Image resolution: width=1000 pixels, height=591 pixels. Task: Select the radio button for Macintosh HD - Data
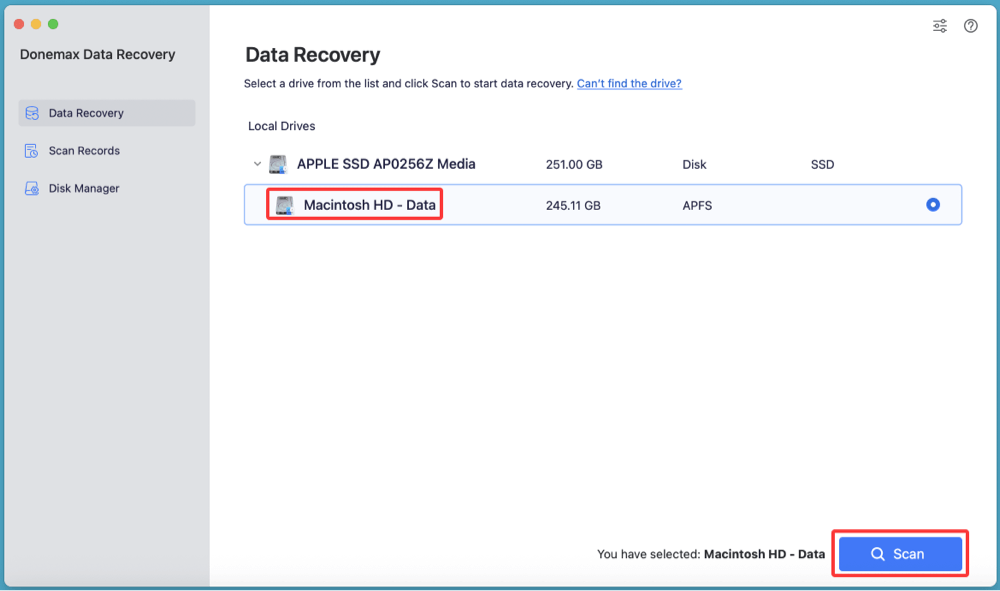[932, 204]
